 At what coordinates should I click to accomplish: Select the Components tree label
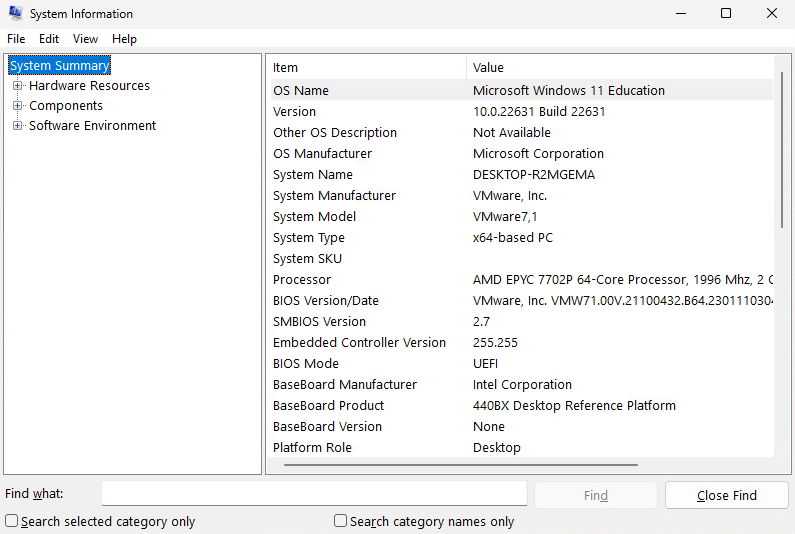coord(66,105)
